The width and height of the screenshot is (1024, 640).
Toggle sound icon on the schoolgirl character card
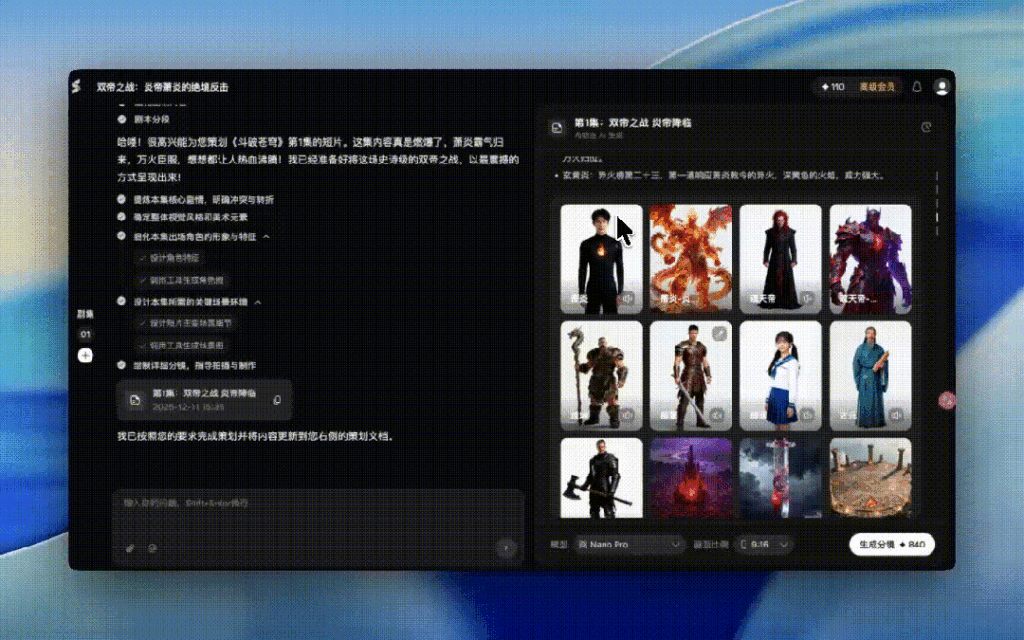click(x=807, y=414)
